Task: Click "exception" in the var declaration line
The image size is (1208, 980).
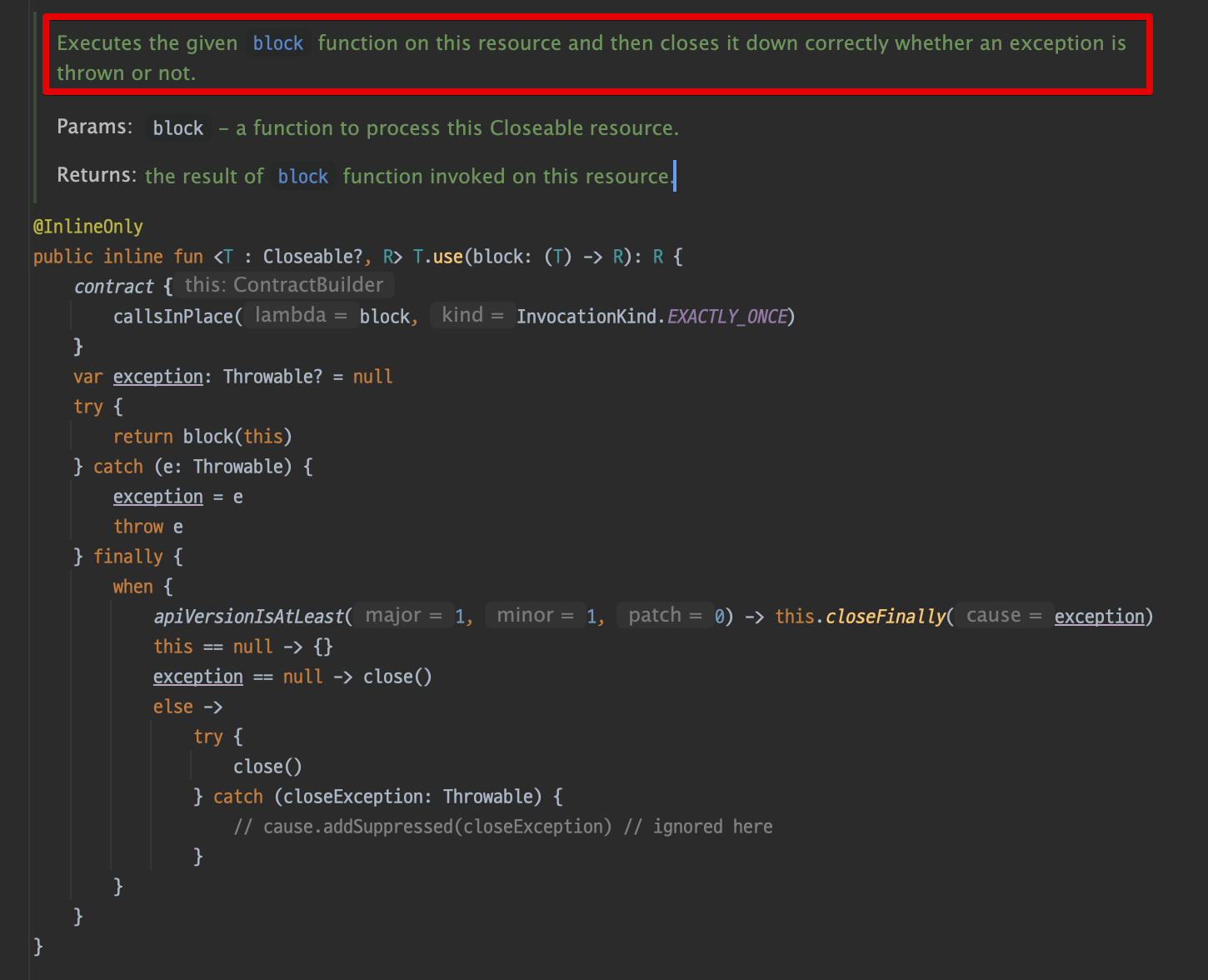Action: [x=158, y=377]
